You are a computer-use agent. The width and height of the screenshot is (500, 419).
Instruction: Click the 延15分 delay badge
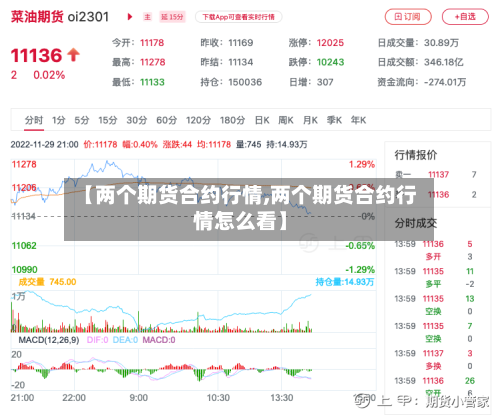point(172,17)
